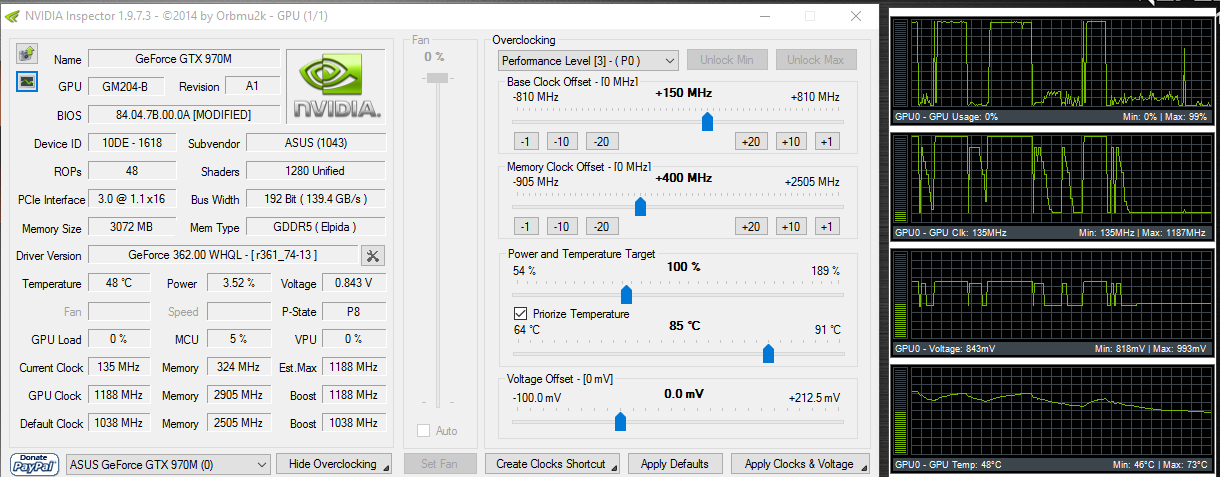Click the PCIe Interface 3.0 @ 1.1 x16 field

[x=130, y=200]
